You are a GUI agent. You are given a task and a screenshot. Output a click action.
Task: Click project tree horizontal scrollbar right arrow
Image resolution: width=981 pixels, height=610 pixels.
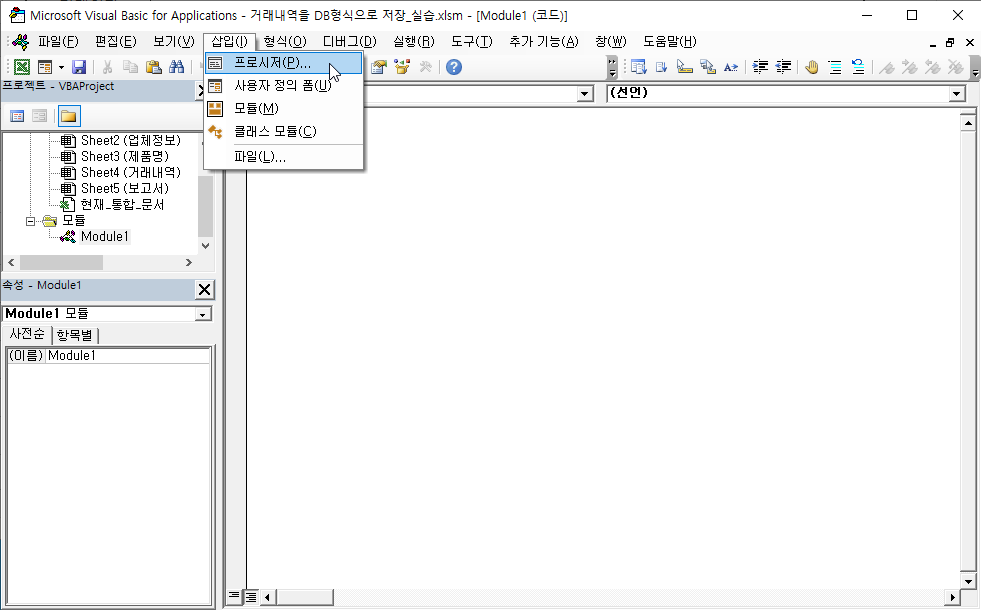pos(188,263)
